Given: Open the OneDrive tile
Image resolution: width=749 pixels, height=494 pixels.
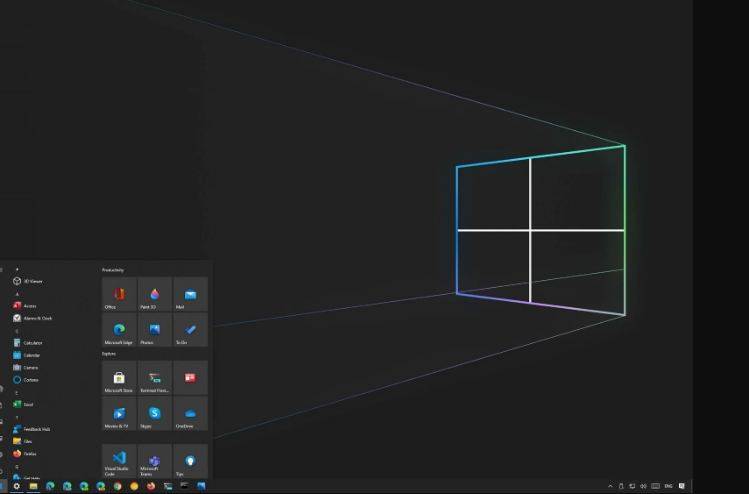Looking at the screenshot, I should [190, 413].
